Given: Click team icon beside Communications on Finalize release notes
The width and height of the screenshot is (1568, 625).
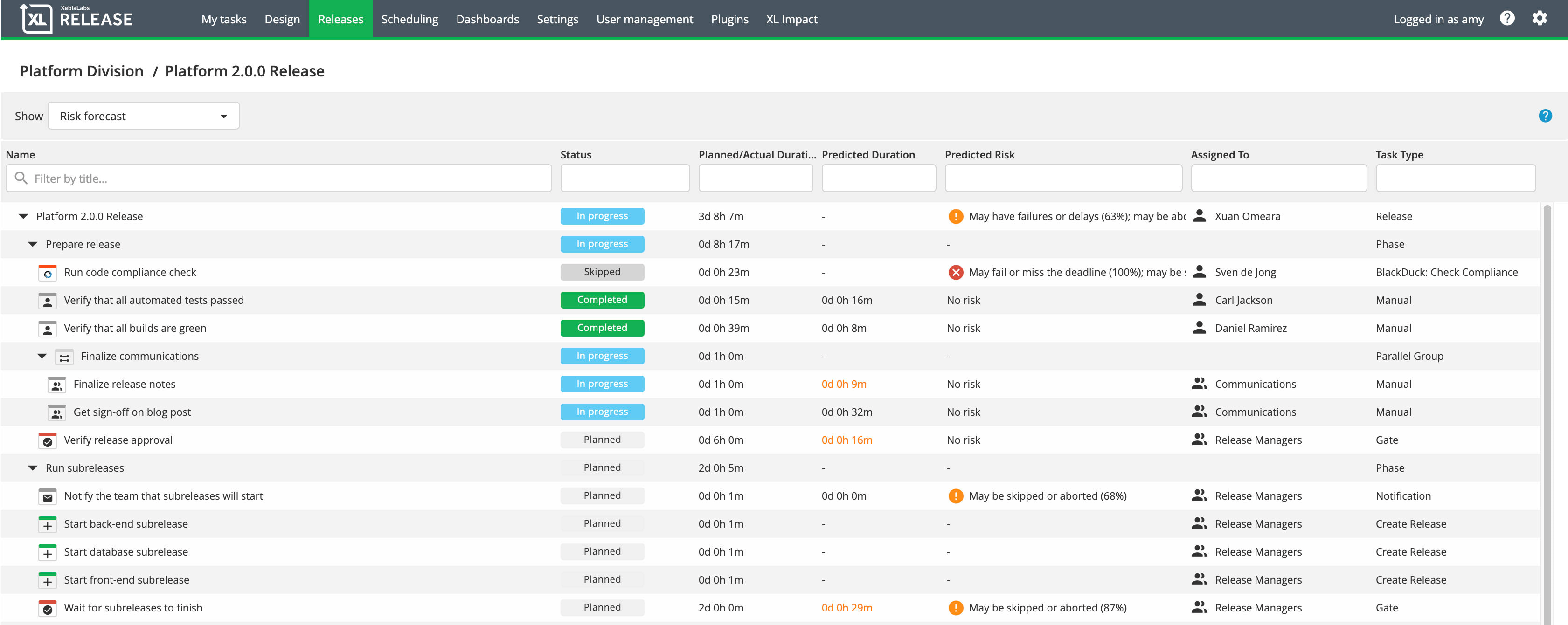Looking at the screenshot, I should coord(1199,384).
